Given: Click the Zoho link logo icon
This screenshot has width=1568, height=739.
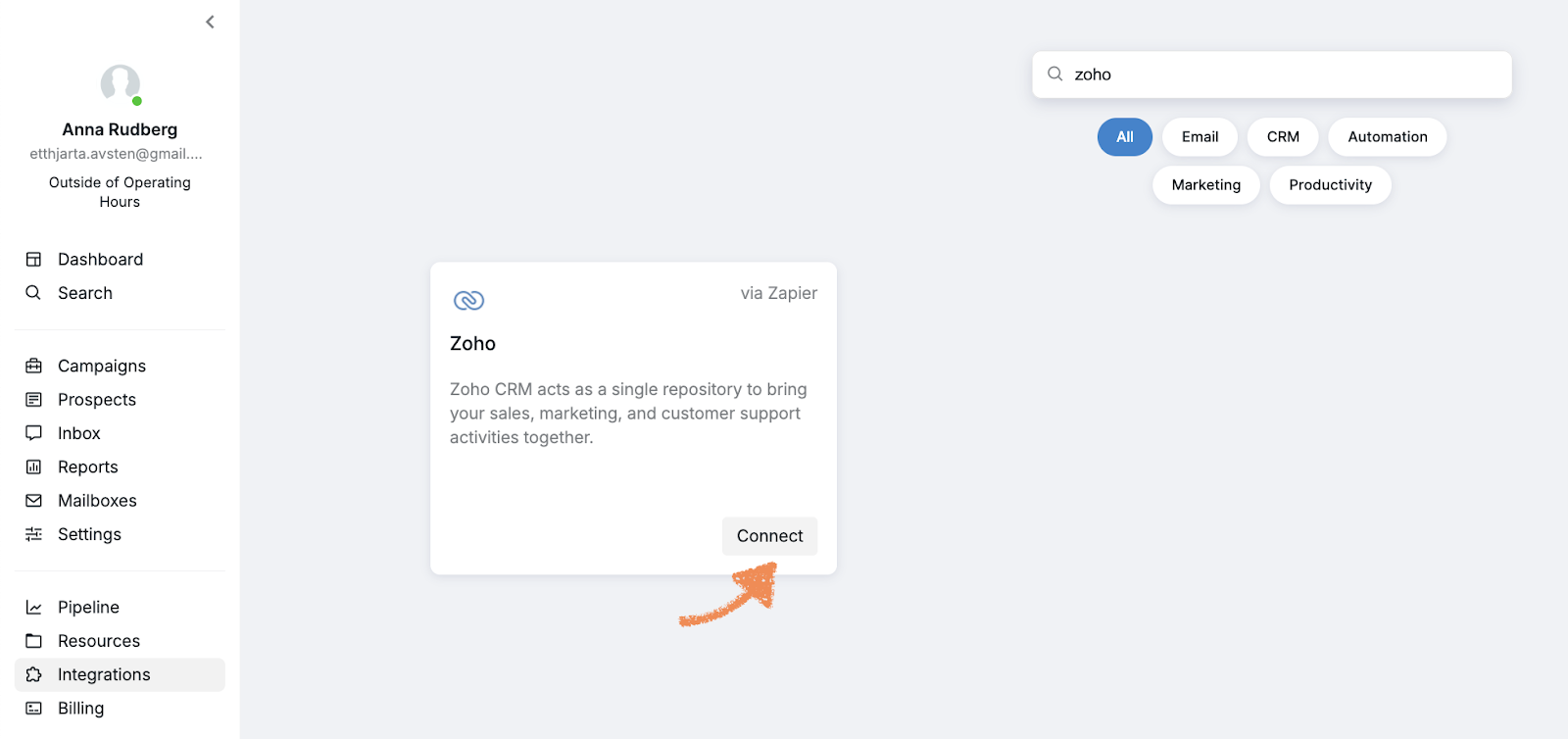Looking at the screenshot, I should [x=468, y=300].
